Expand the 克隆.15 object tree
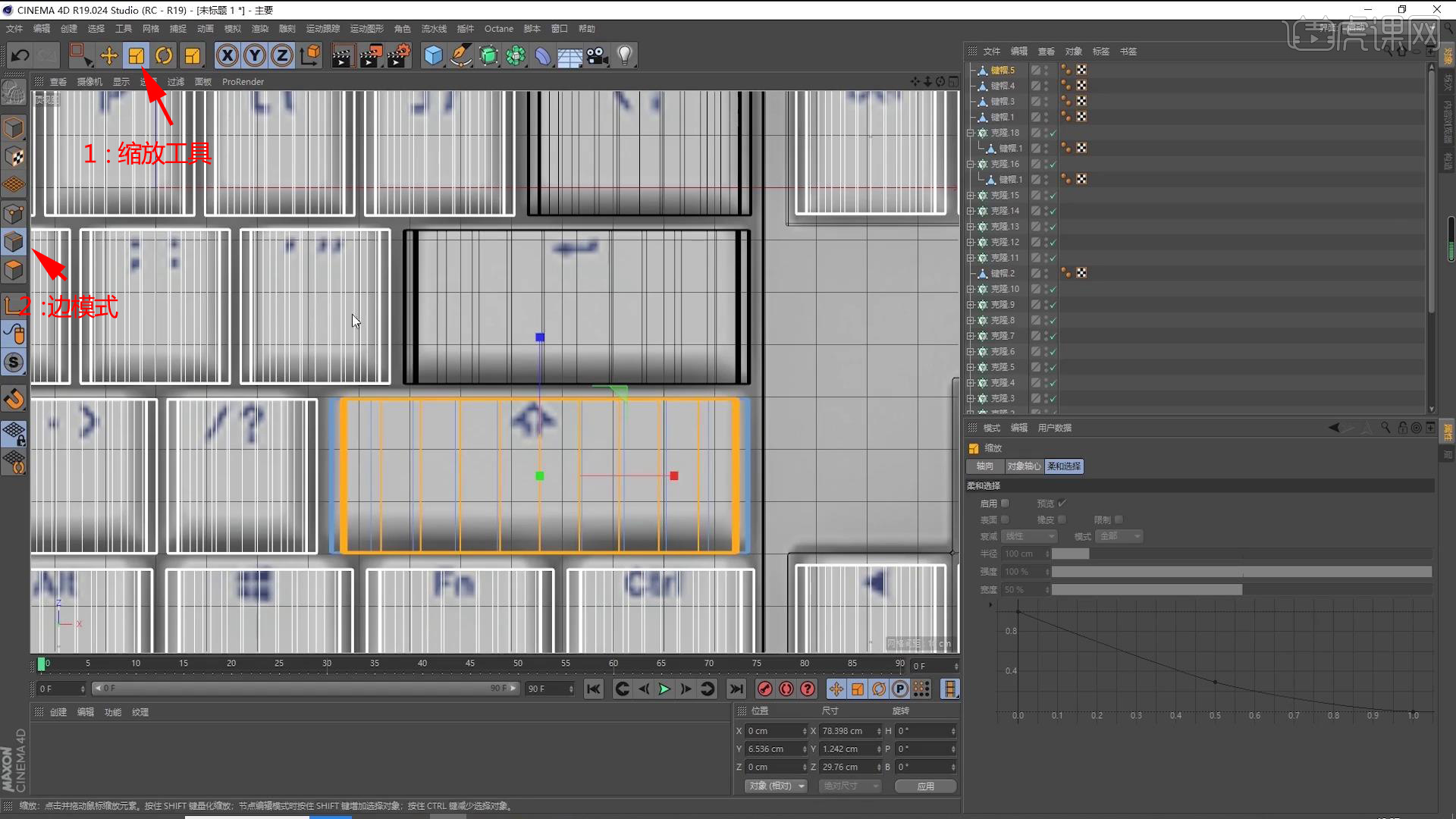Image resolution: width=1456 pixels, height=819 pixels. [x=970, y=196]
